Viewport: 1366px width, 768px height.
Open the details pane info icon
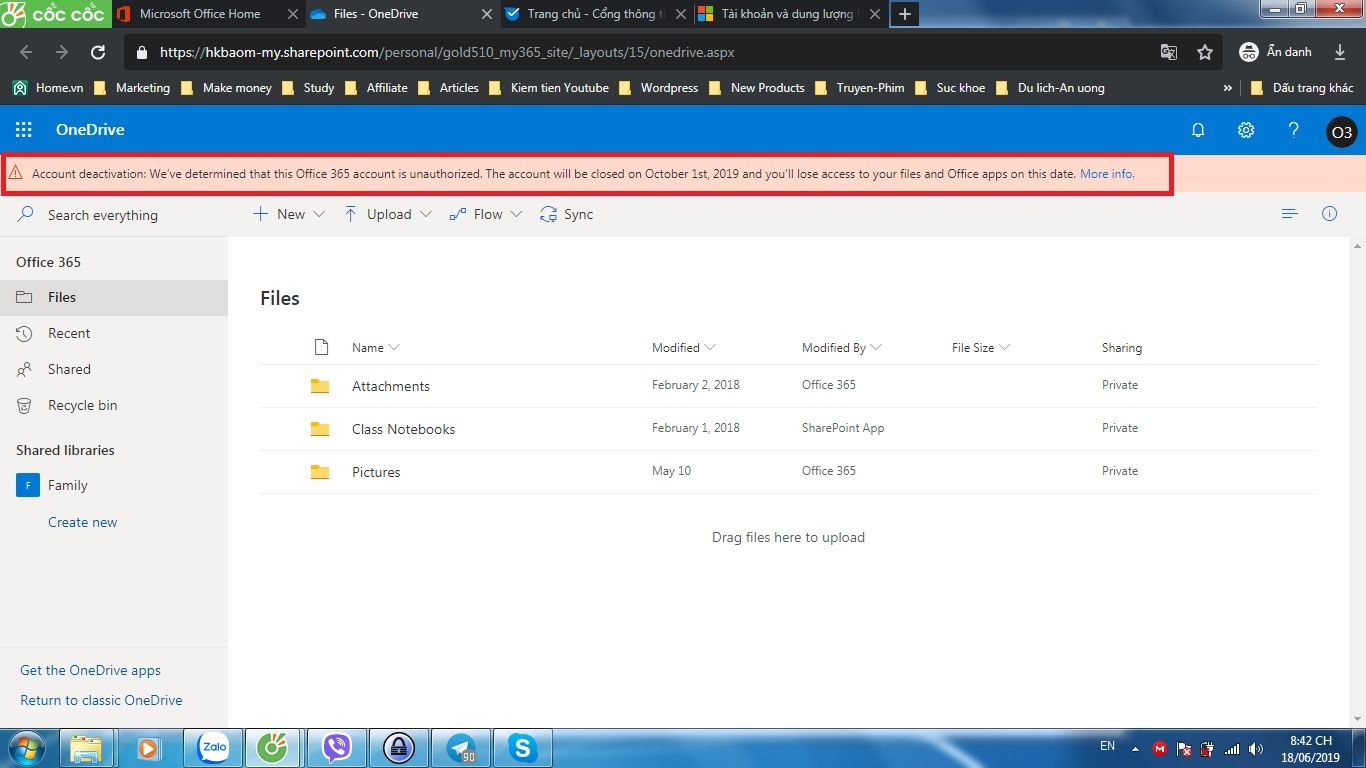point(1330,214)
